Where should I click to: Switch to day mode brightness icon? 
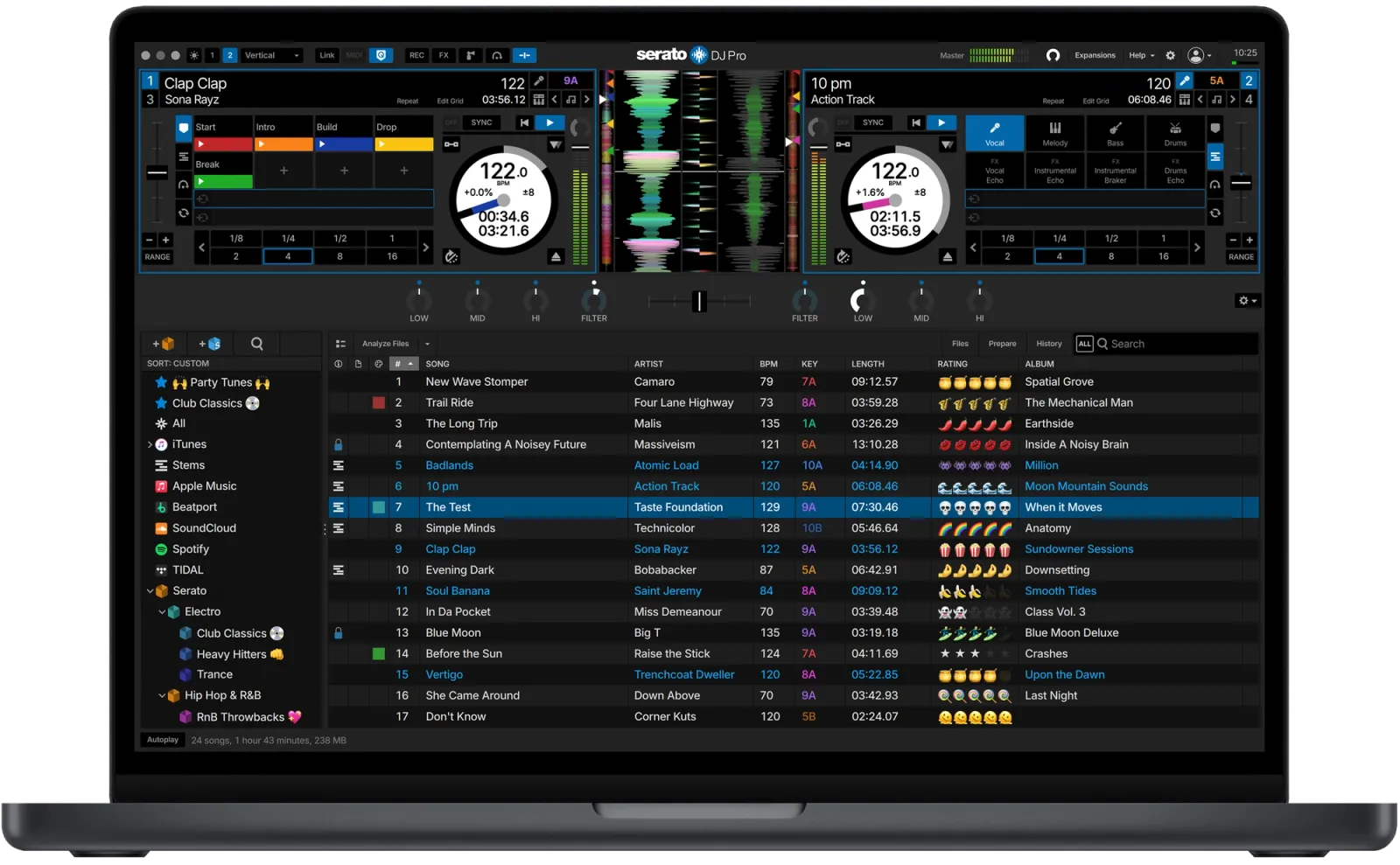(x=193, y=55)
